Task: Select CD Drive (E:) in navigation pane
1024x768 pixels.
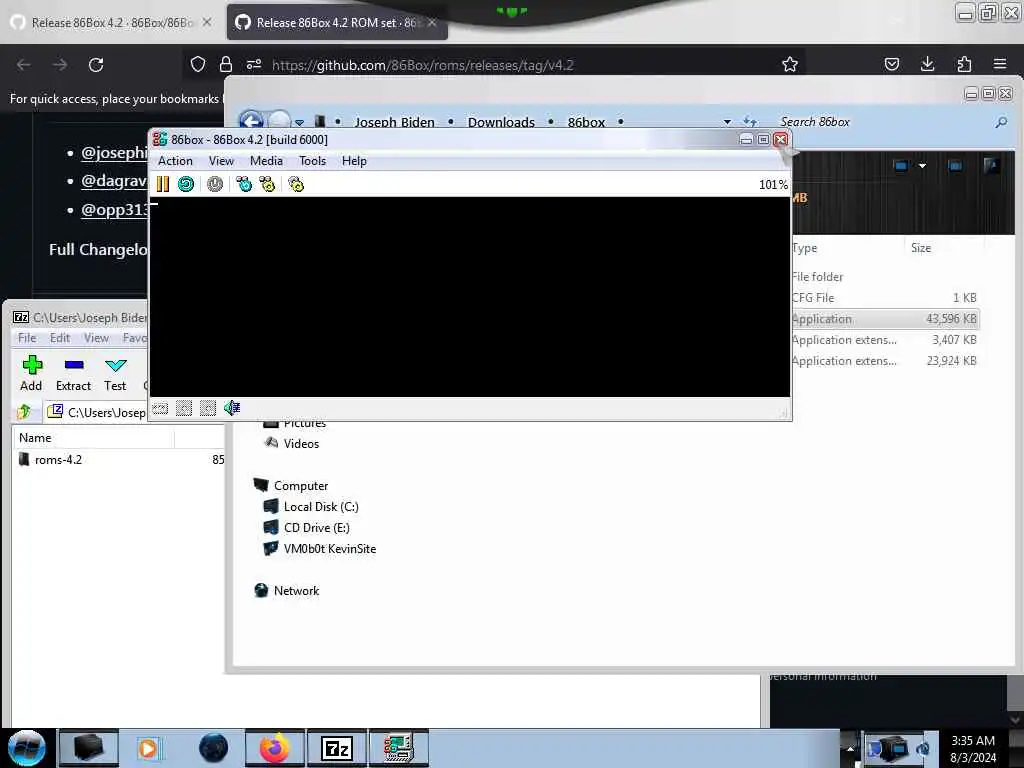Action: point(306,528)
